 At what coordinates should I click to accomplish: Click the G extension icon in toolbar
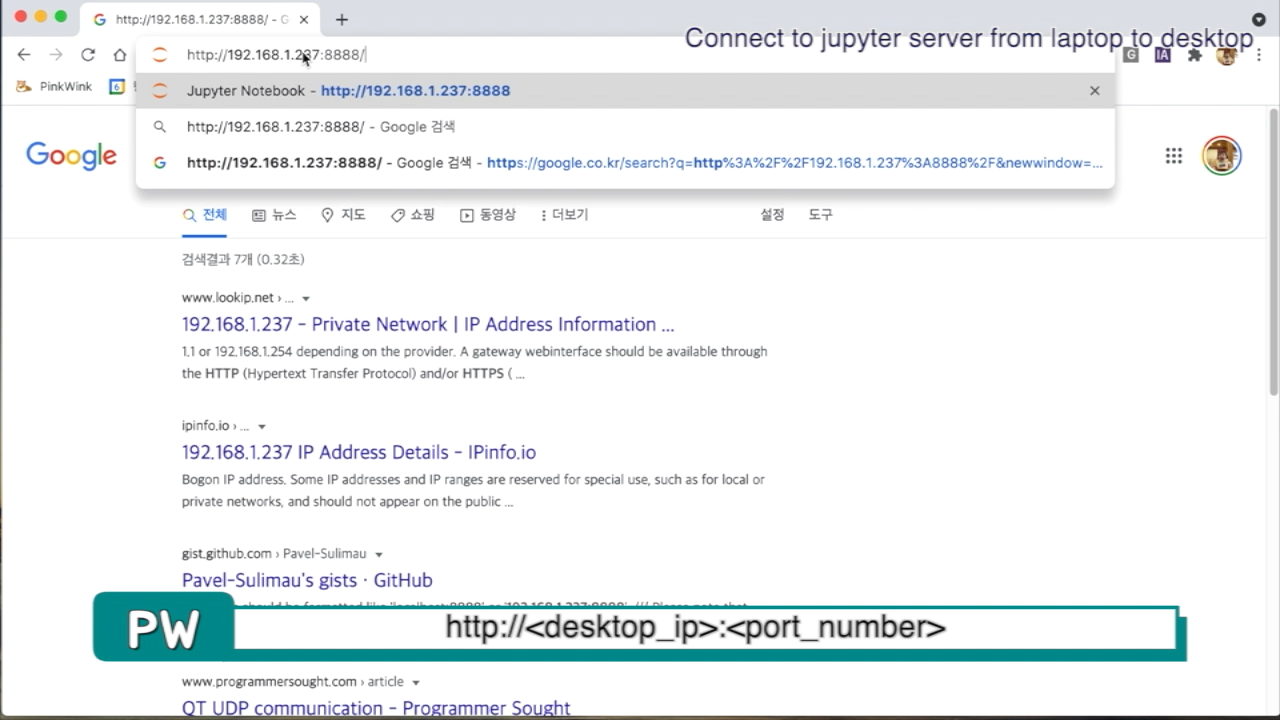(1130, 55)
